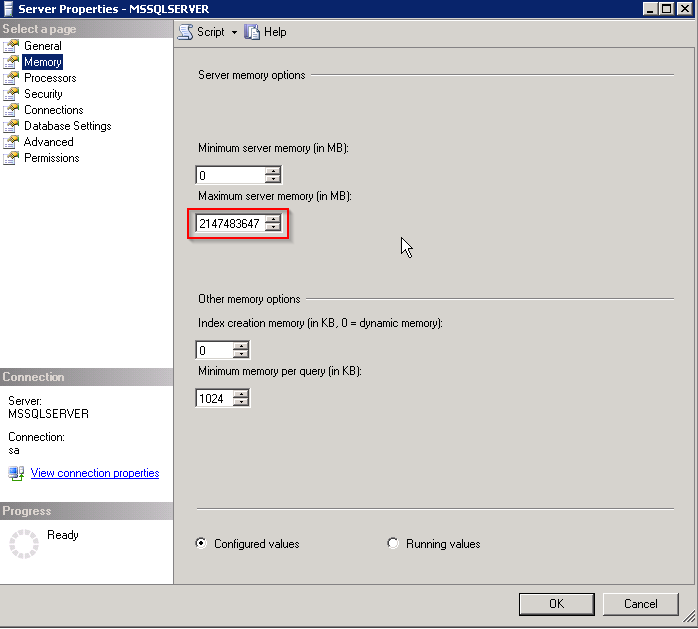
Task: Select the Running values radio button
Action: point(393,543)
